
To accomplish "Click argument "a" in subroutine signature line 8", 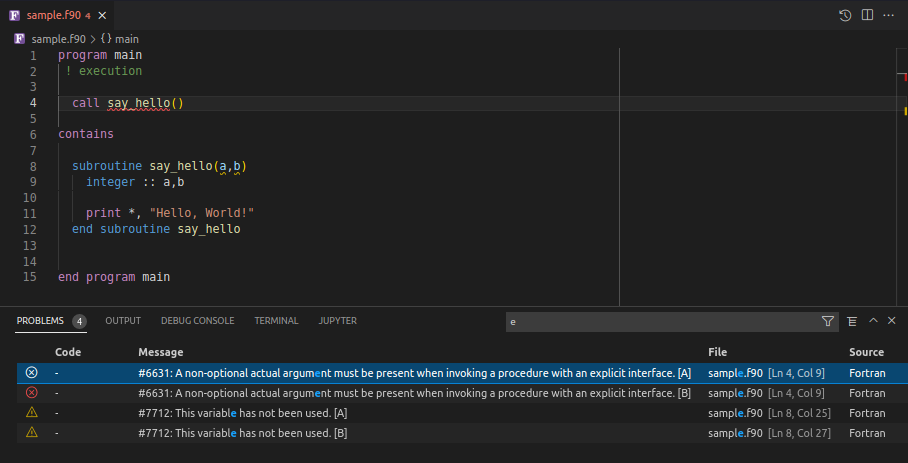I will point(223,167).
